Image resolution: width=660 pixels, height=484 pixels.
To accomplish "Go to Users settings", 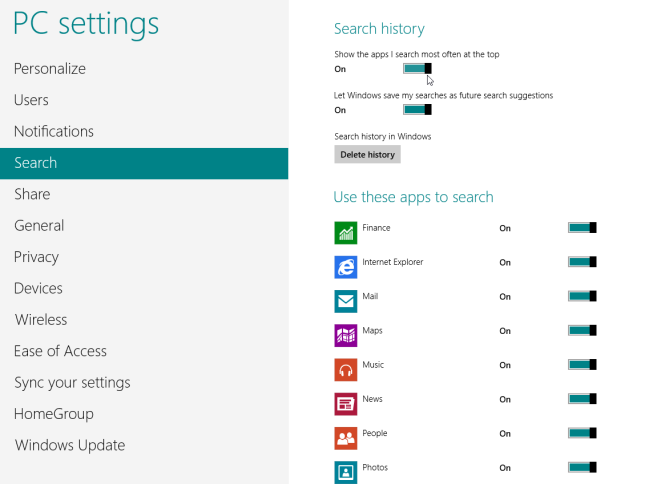I will click(x=144, y=100).
